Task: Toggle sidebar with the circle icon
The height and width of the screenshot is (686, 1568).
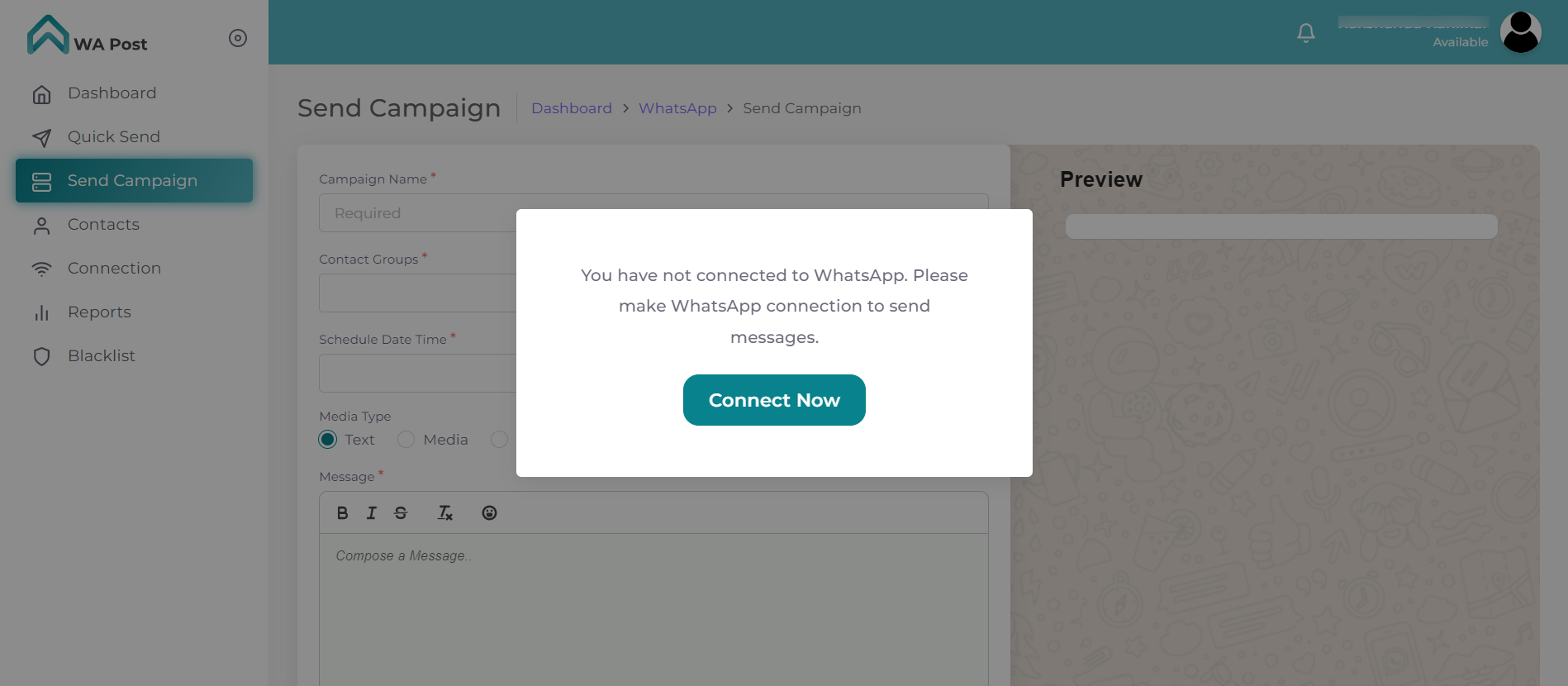Action: pyautogui.click(x=238, y=38)
